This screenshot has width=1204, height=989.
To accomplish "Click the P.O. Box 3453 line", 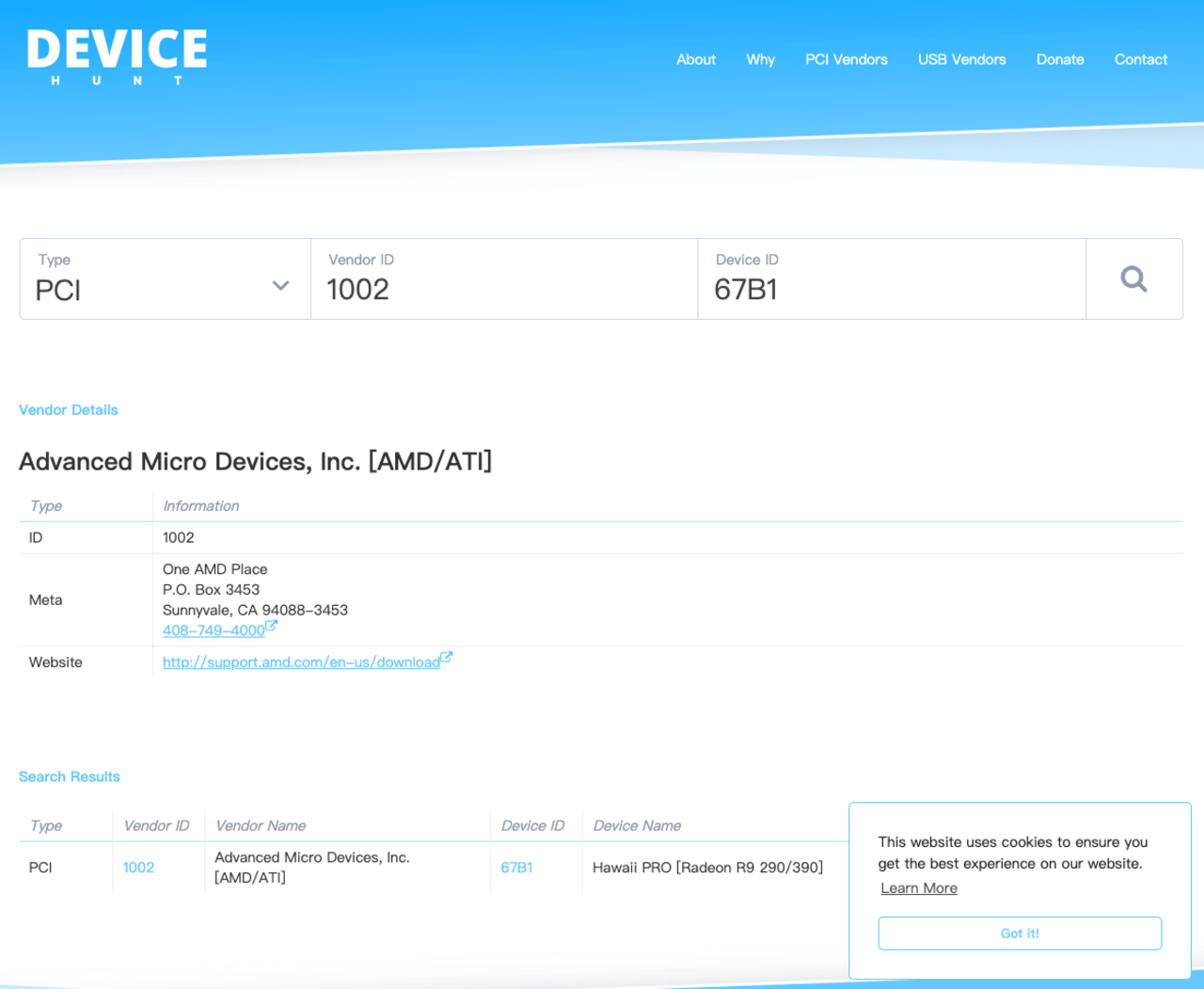I will (x=211, y=590).
